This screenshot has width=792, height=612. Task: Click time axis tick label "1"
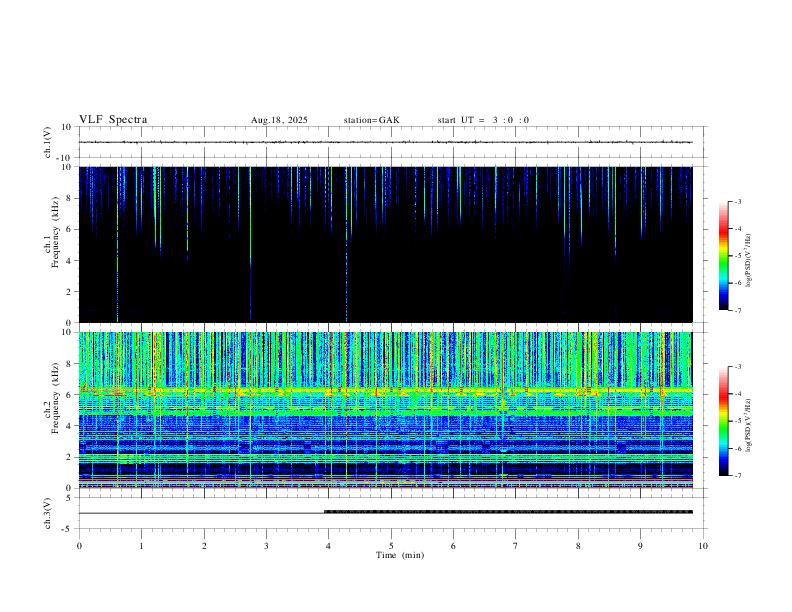[x=141, y=546]
